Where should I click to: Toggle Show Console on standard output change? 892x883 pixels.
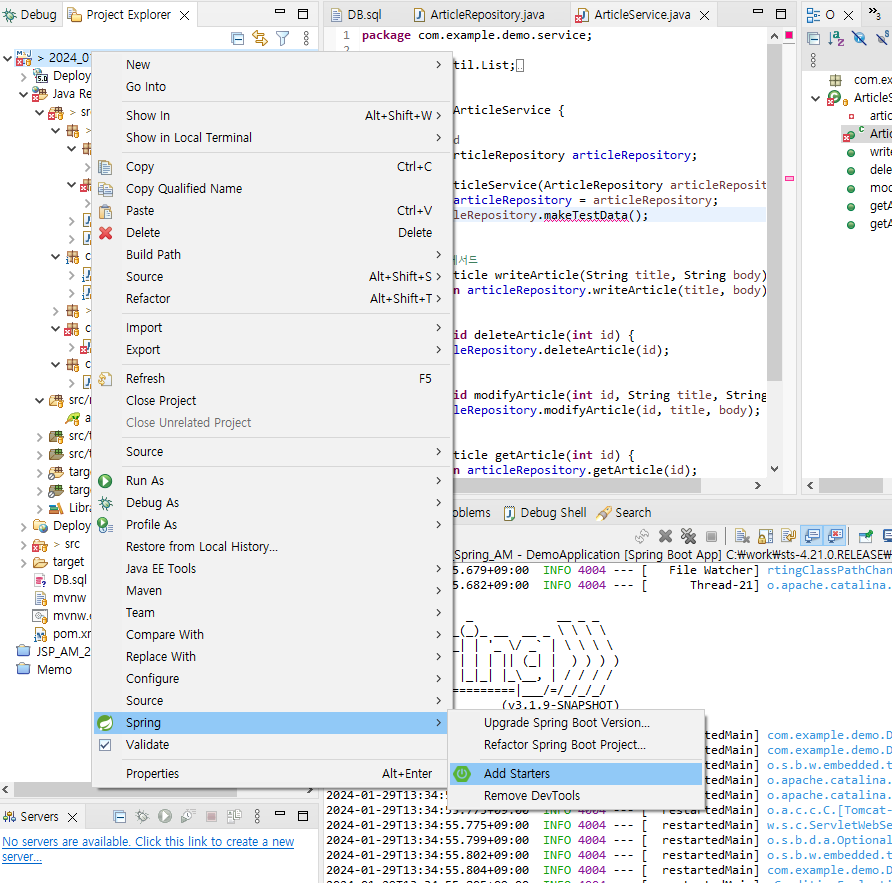pyautogui.click(x=812, y=536)
